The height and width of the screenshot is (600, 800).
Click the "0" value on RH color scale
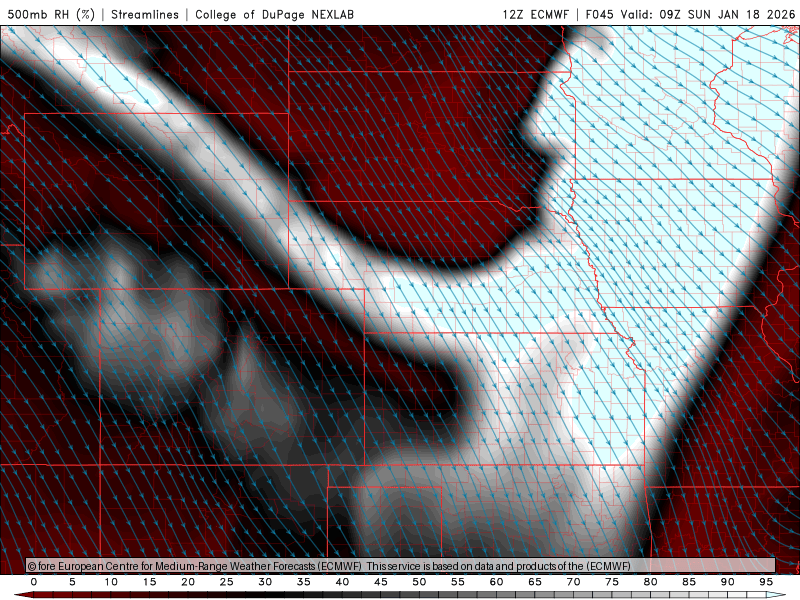click(x=34, y=582)
